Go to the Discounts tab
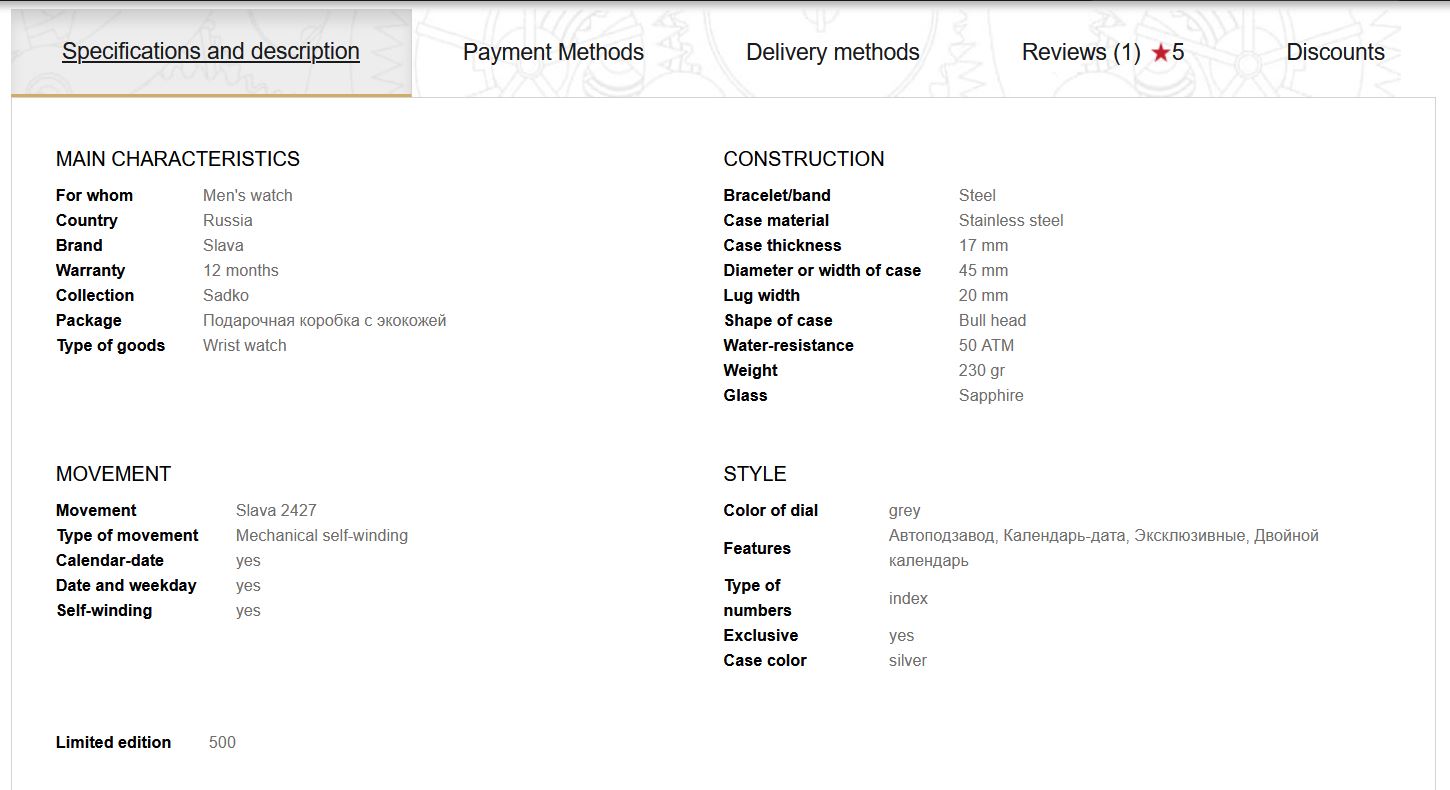 pos(1335,53)
